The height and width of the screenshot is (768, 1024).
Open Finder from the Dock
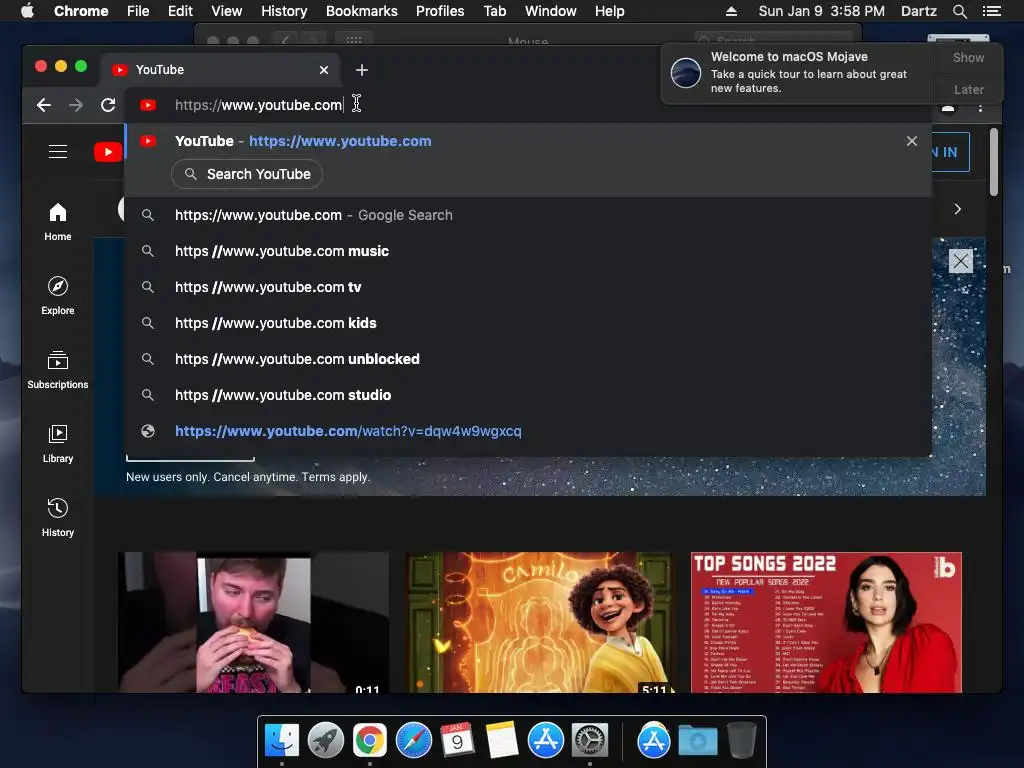coord(282,741)
